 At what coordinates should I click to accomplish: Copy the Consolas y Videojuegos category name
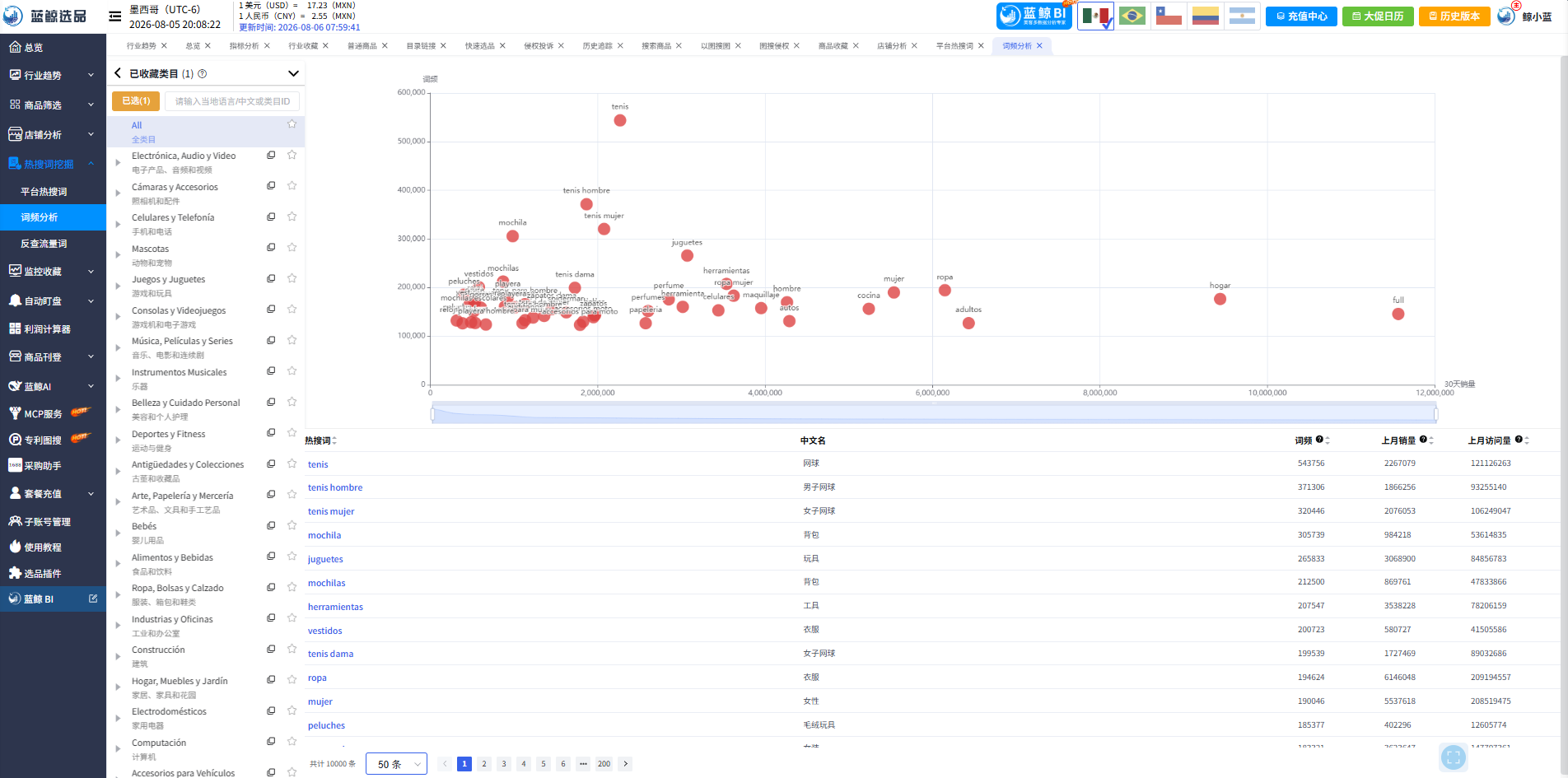pos(271,309)
